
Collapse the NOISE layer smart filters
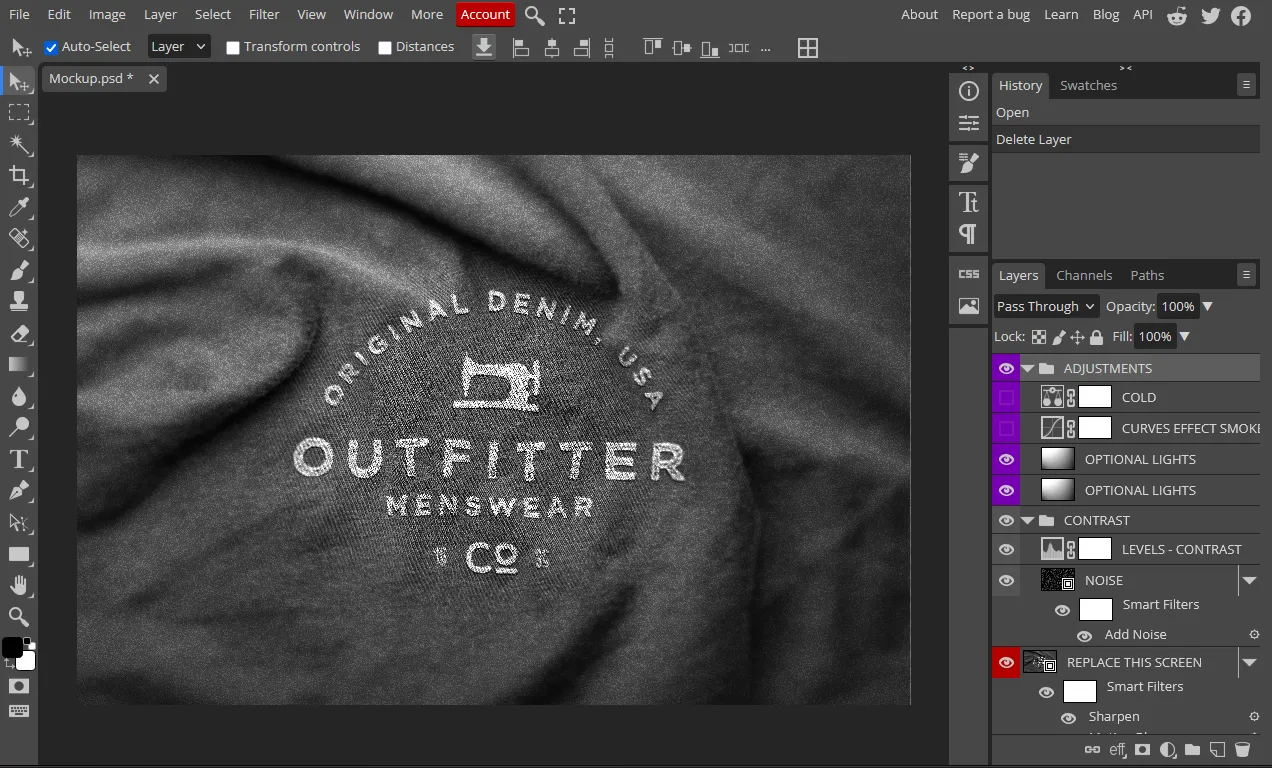coord(1249,580)
